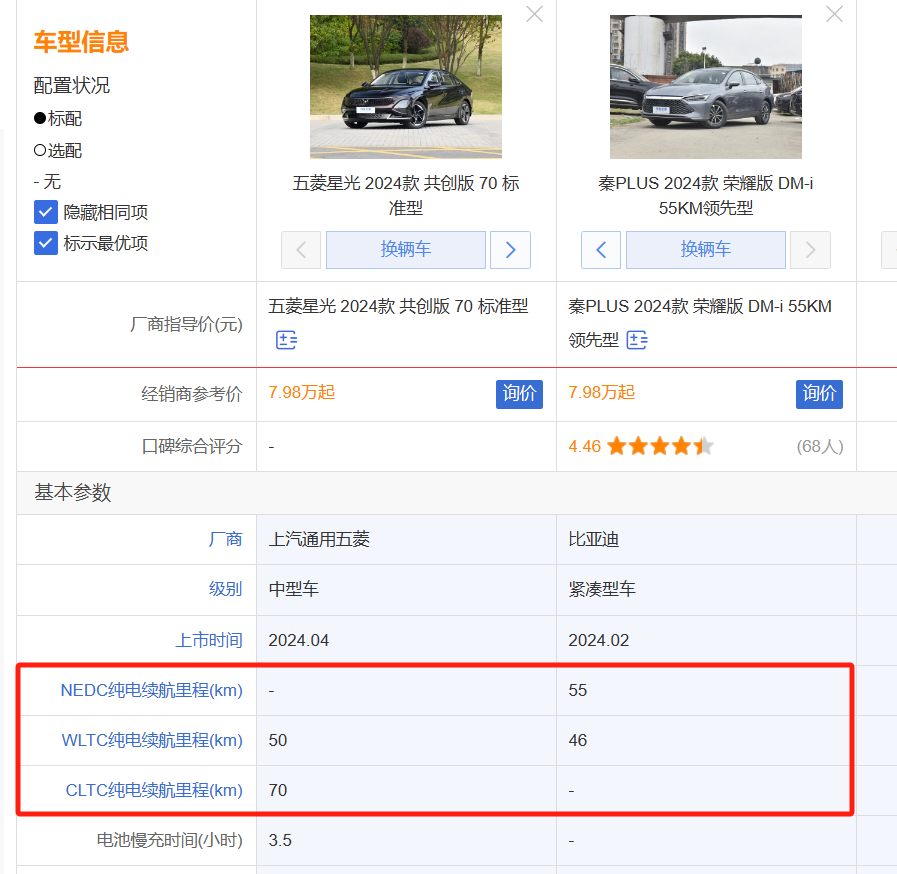897x874 pixels.
Task: Click 询价 for the 秦PLUS dealer price
Action: pyautogui.click(x=819, y=394)
